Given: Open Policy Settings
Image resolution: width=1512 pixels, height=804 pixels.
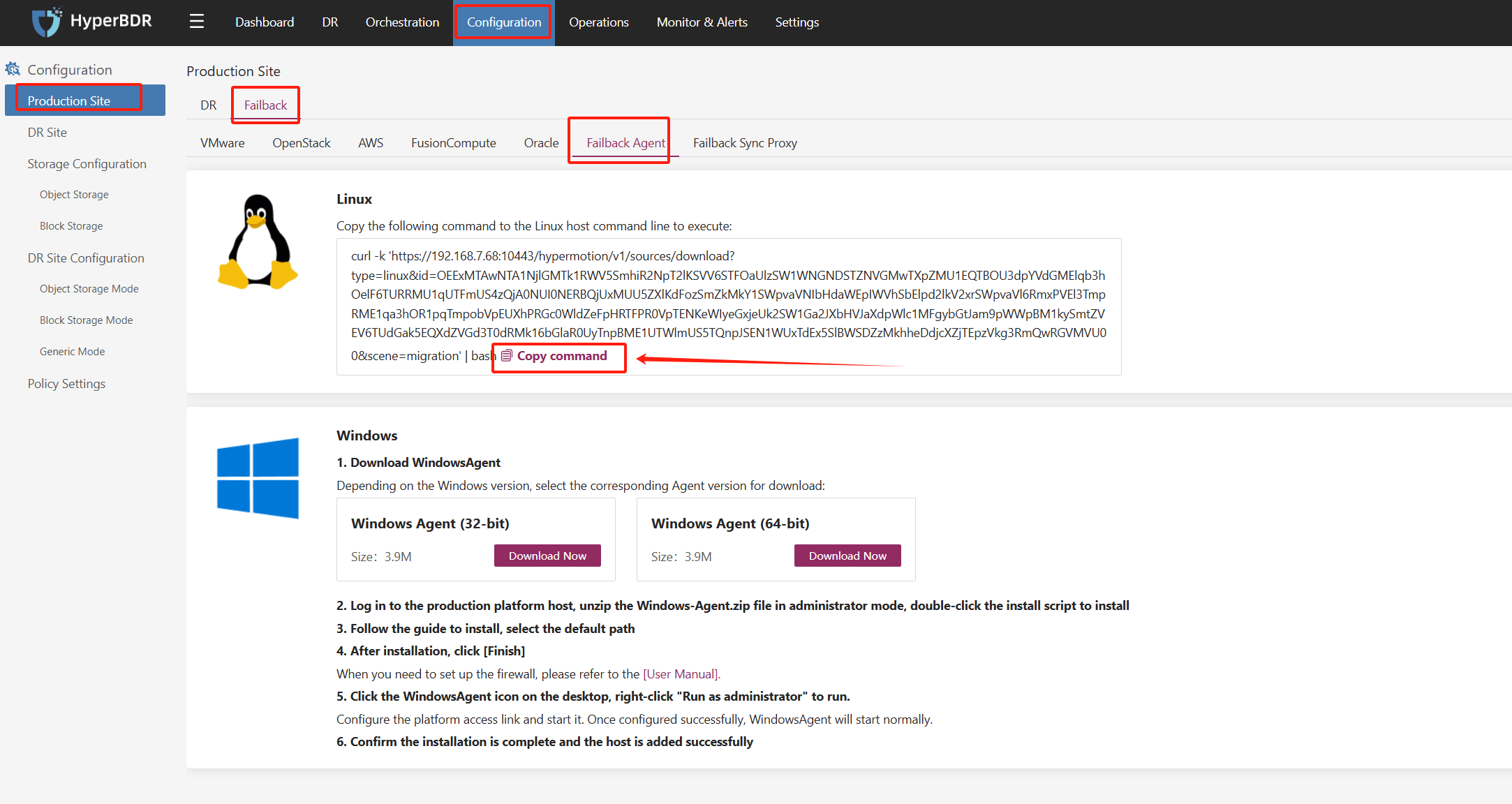Looking at the screenshot, I should (67, 383).
